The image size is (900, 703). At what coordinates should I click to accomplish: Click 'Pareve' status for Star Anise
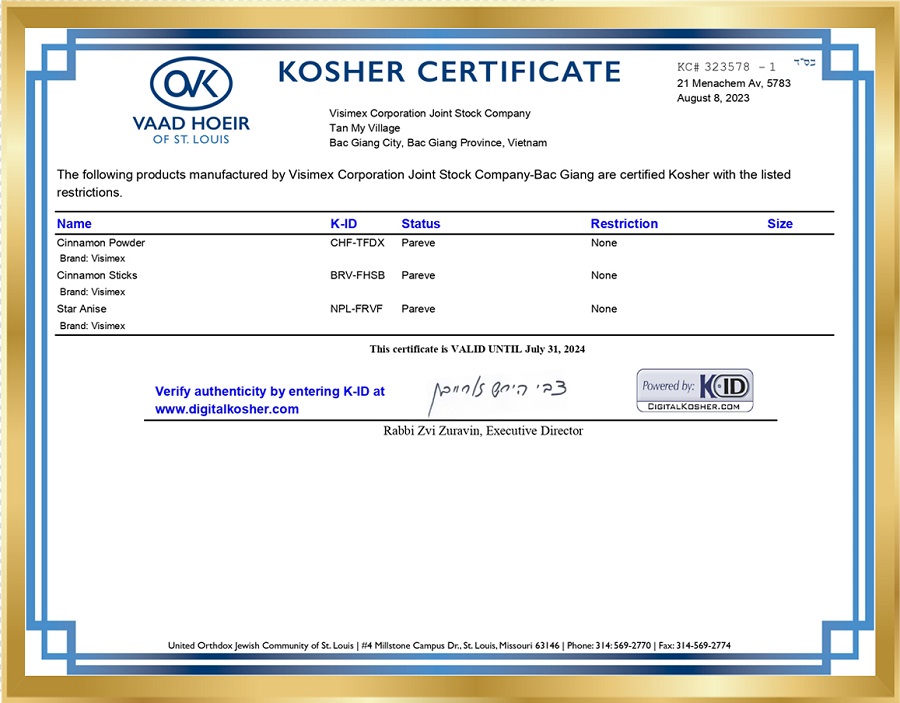pos(418,309)
